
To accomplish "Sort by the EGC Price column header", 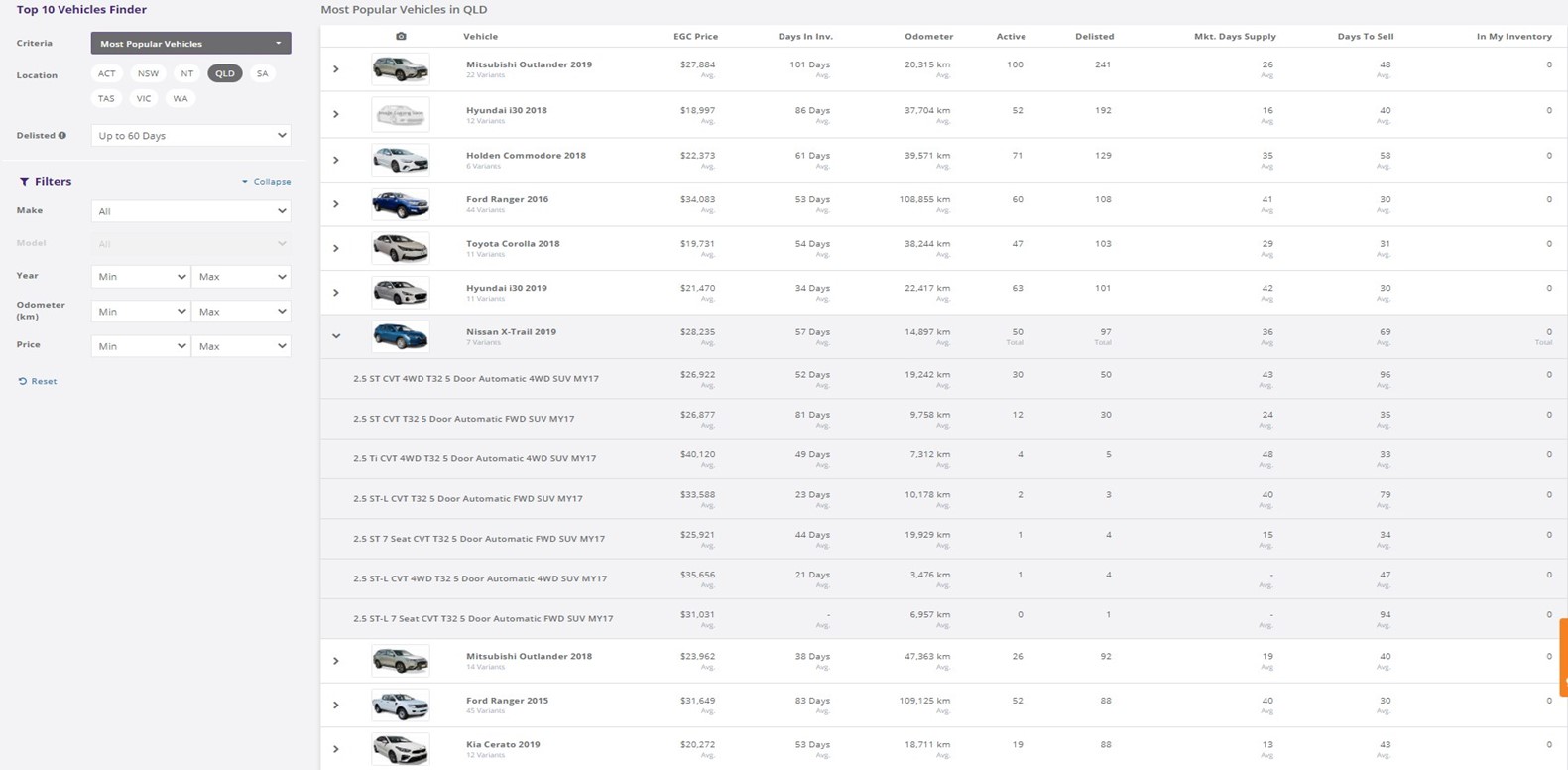I will (695, 37).
